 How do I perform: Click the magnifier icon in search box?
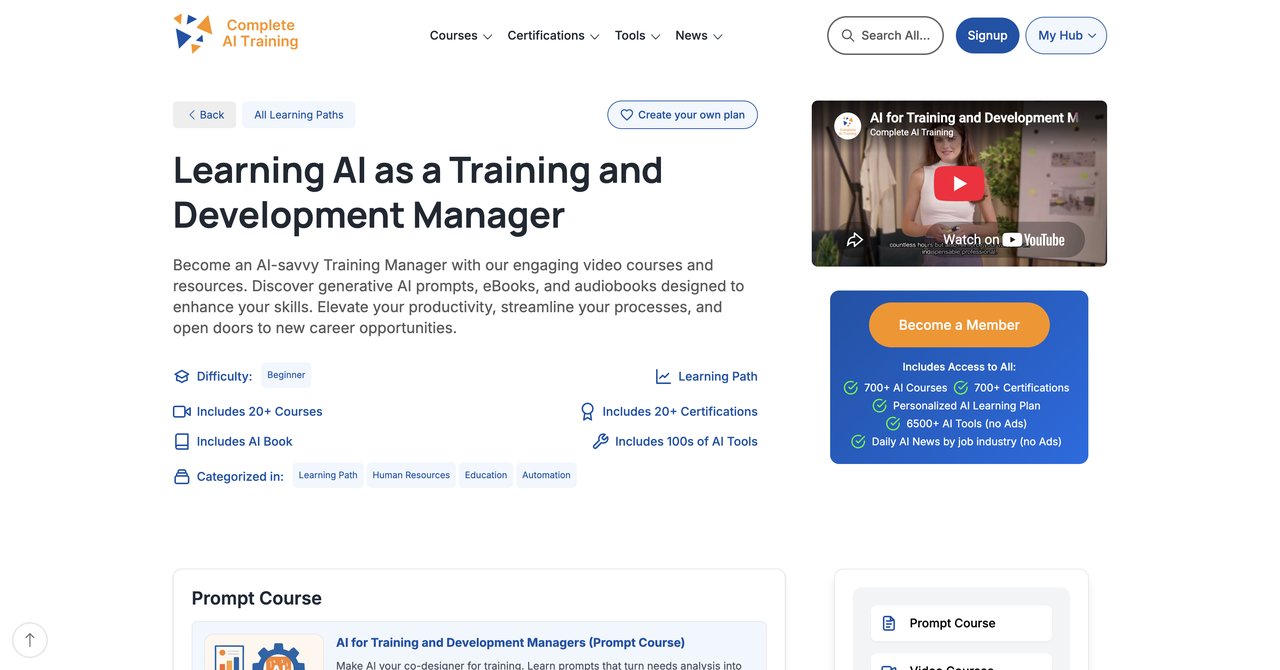pyautogui.click(x=848, y=35)
